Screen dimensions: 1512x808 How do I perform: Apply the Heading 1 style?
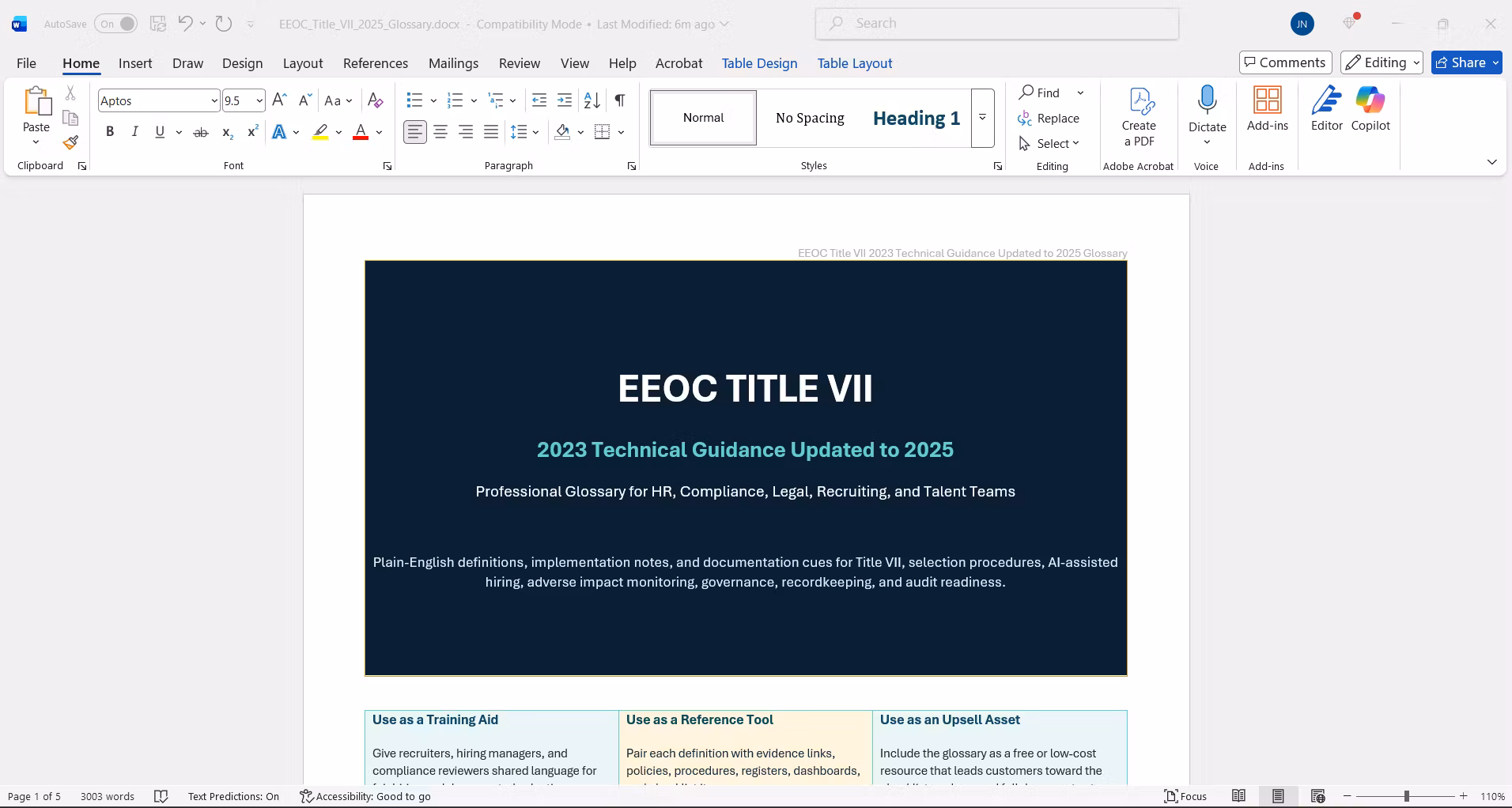[x=917, y=118]
